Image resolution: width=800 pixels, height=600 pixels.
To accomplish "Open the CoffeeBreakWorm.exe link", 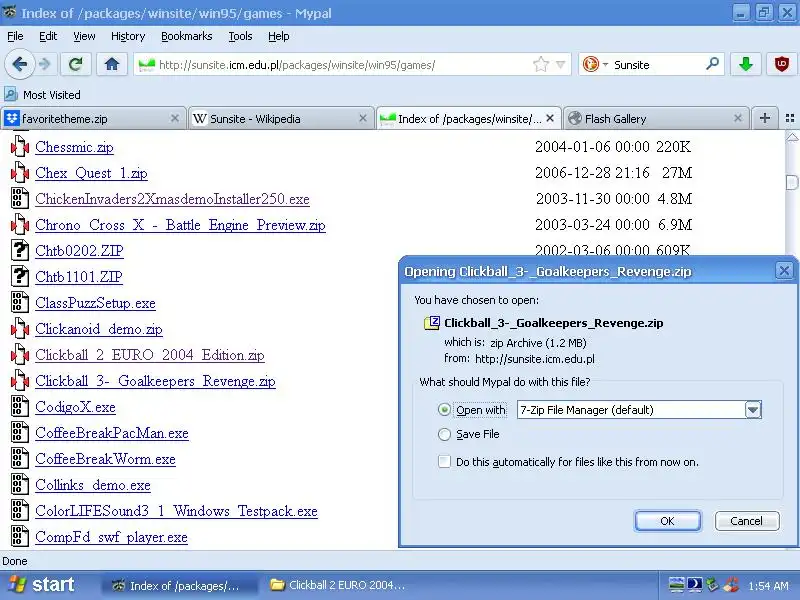I will tap(105, 459).
